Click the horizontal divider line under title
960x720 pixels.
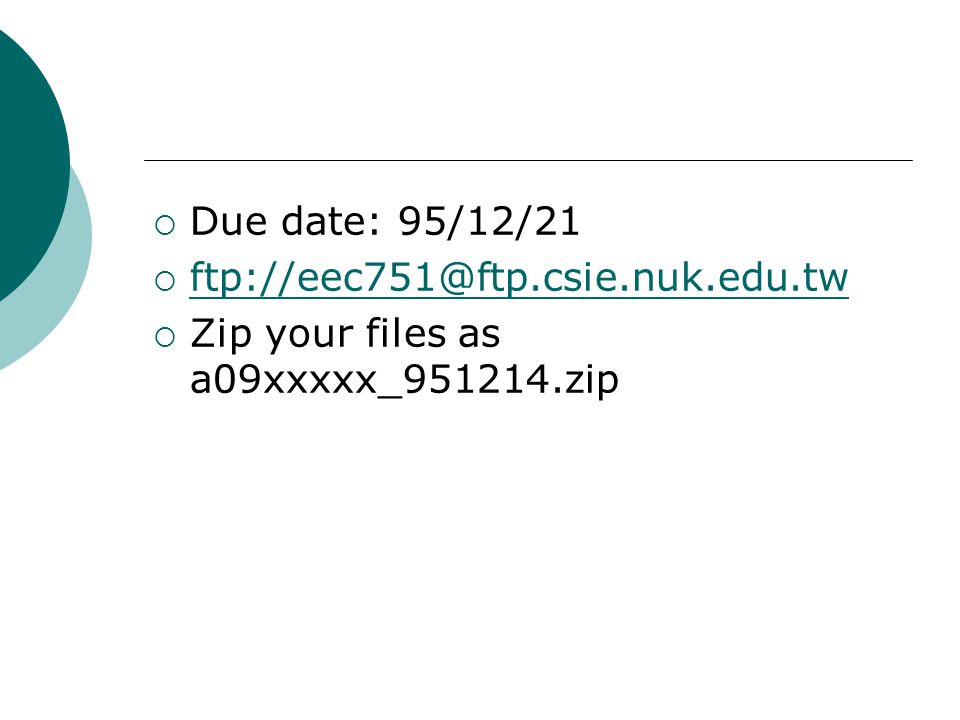tap(528, 160)
